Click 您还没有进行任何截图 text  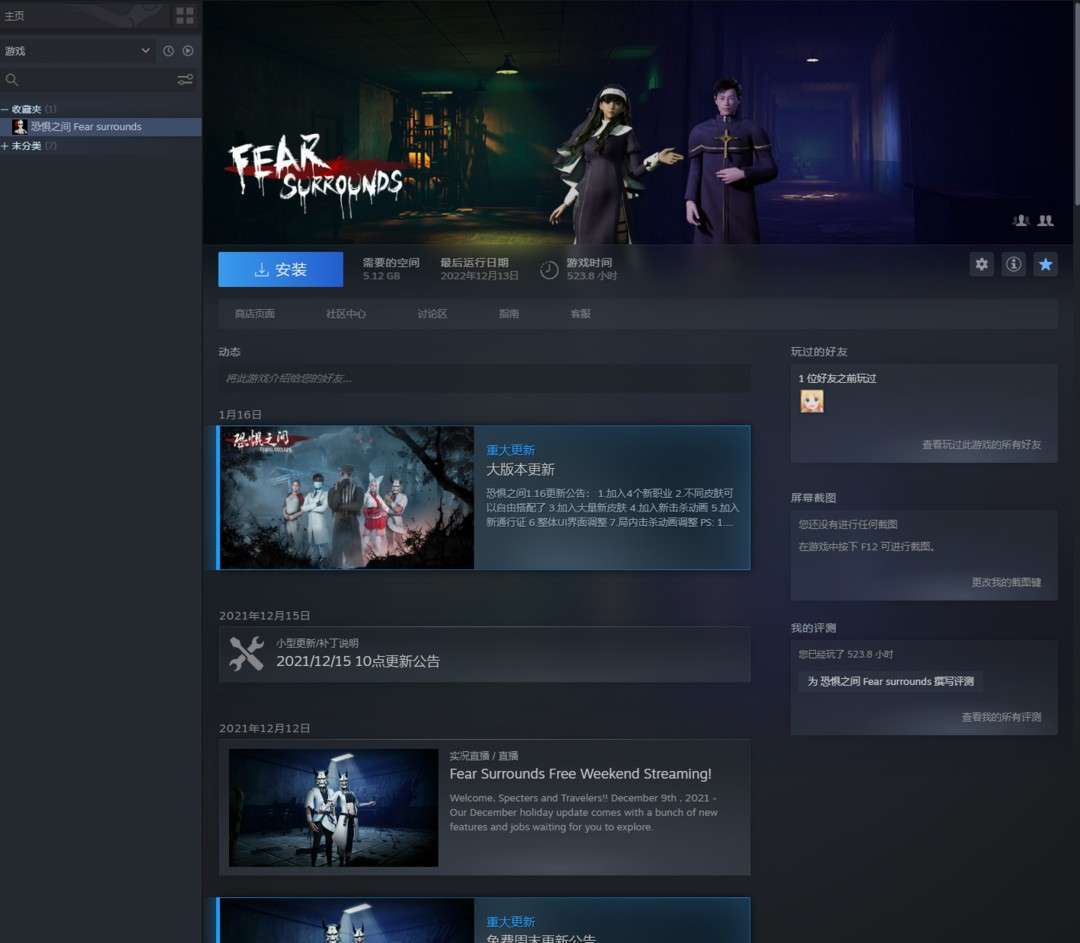pos(848,524)
